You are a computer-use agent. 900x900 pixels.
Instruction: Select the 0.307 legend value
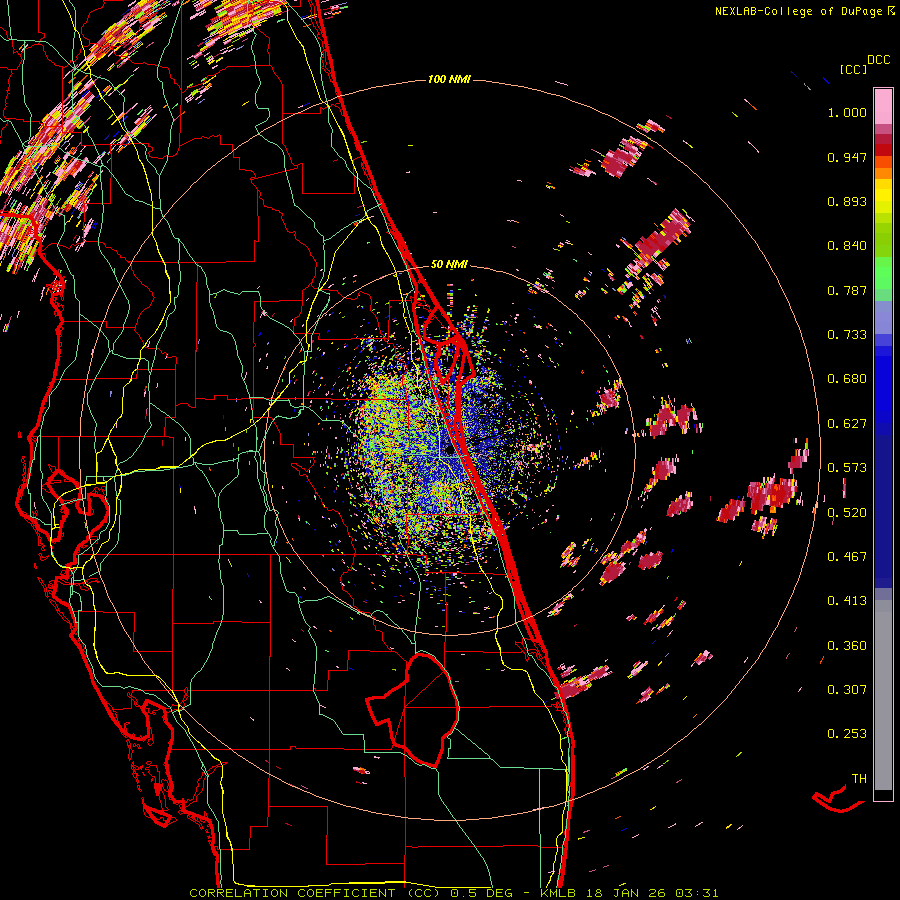coord(847,690)
